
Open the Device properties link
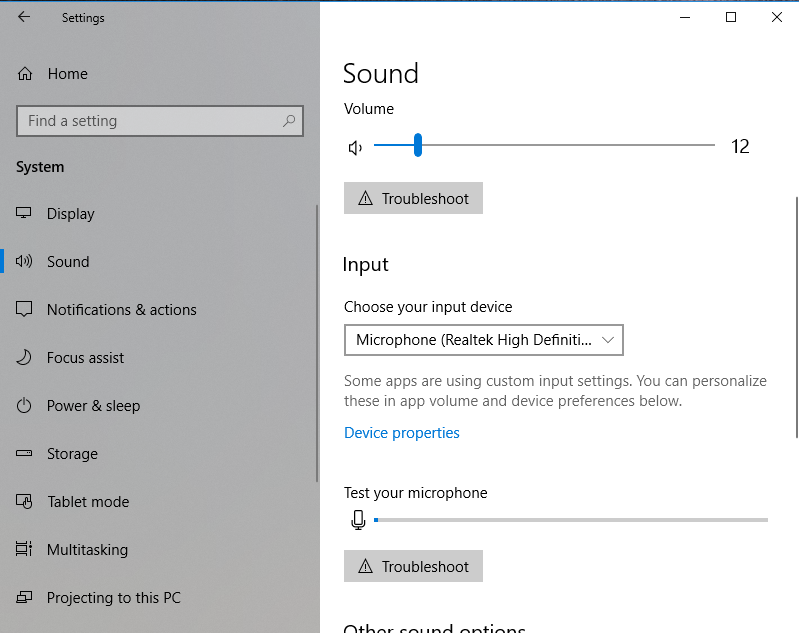(x=402, y=433)
